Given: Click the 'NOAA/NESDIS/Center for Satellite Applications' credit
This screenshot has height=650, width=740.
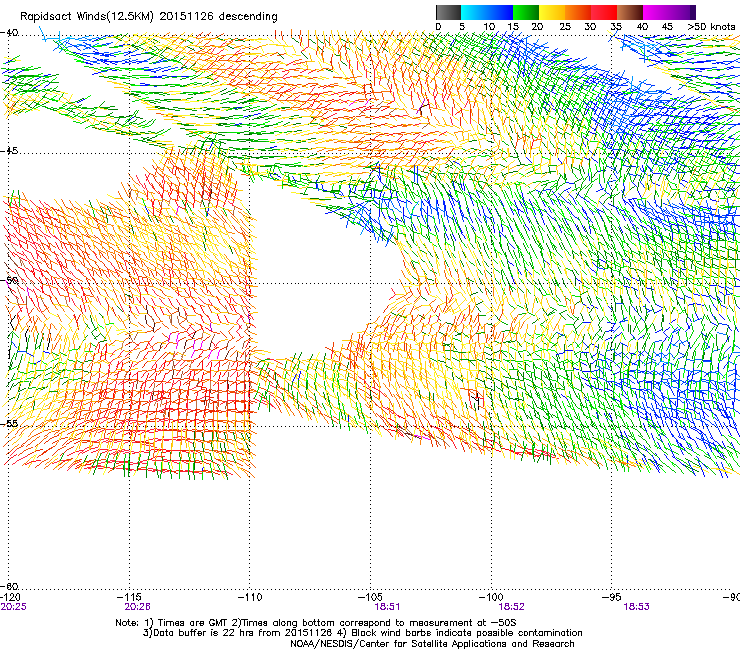Looking at the screenshot, I should tap(432, 644).
